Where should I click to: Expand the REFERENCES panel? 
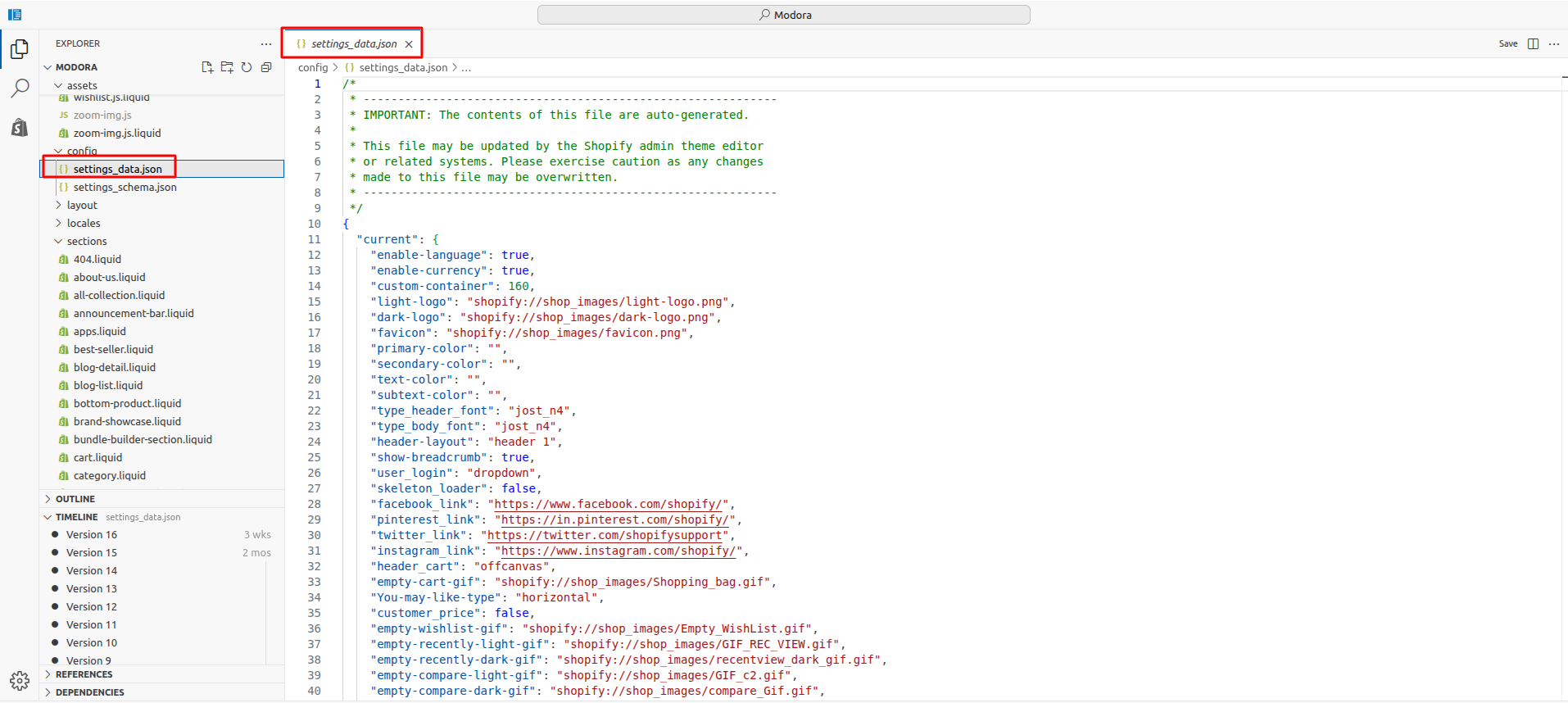[x=161, y=674]
